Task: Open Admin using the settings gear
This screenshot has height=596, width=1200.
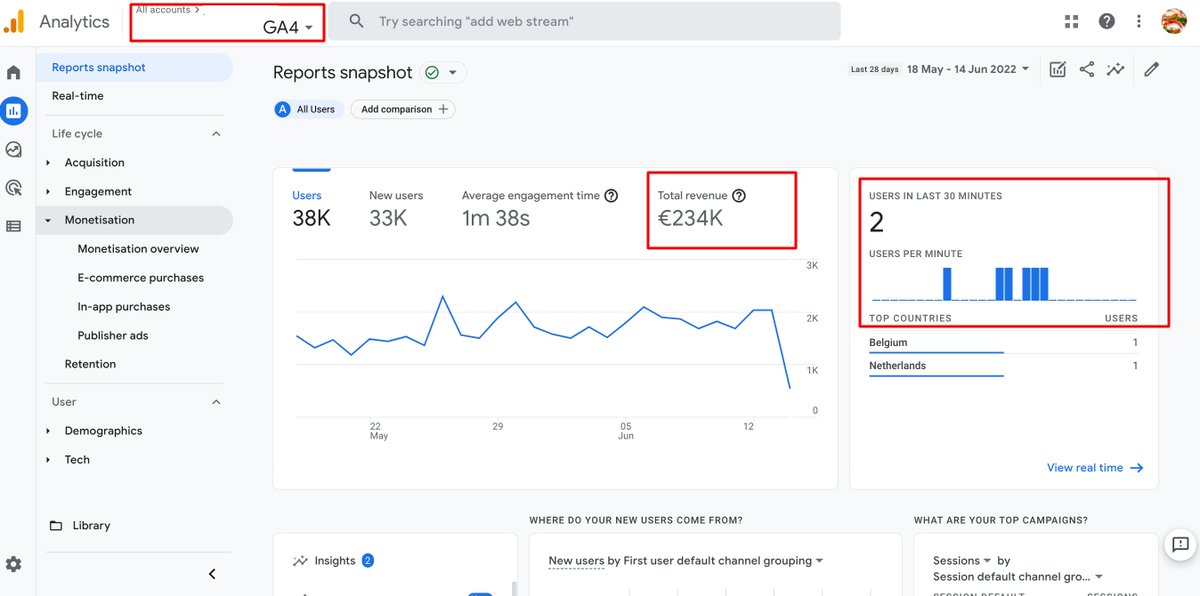Action: click(x=13, y=563)
